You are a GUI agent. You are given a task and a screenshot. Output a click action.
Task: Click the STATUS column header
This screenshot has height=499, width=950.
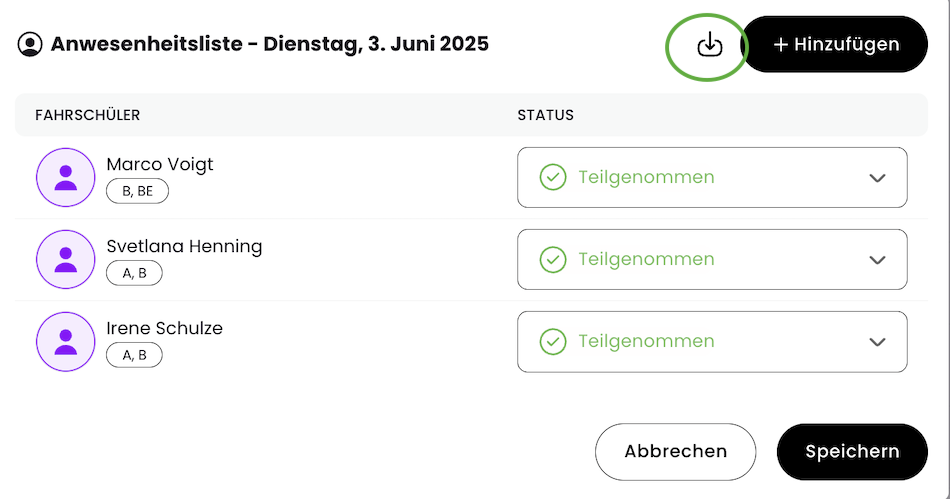pyautogui.click(x=545, y=115)
